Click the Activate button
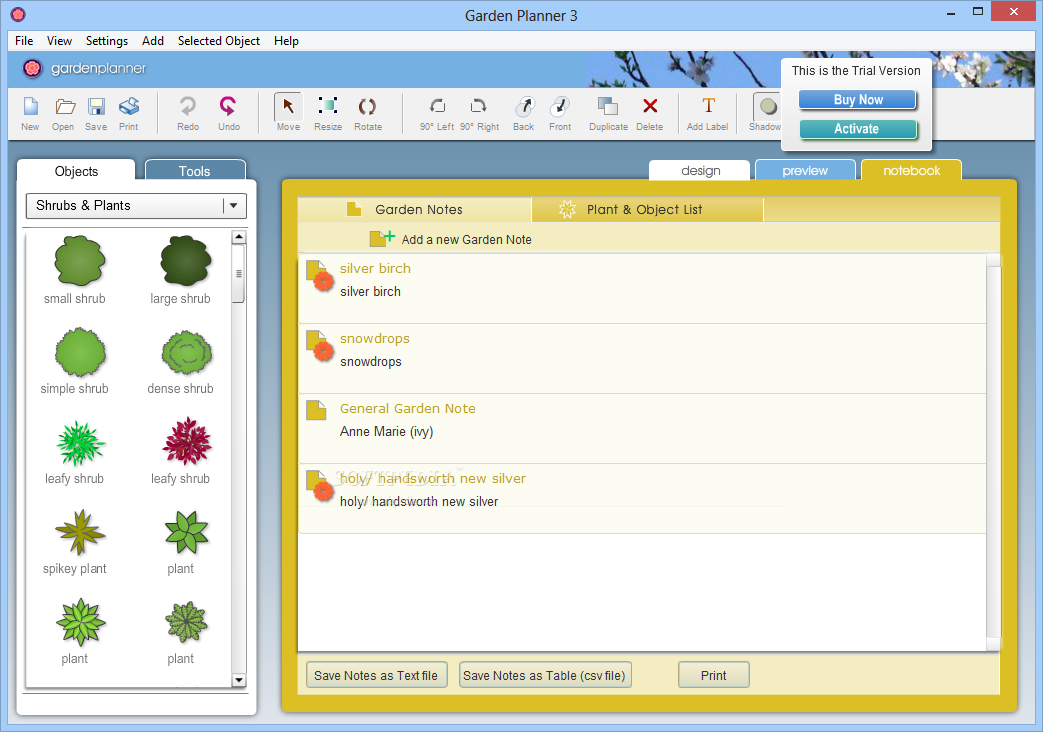Viewport: 1043px width, 732px height. click(x=857, y=129)
